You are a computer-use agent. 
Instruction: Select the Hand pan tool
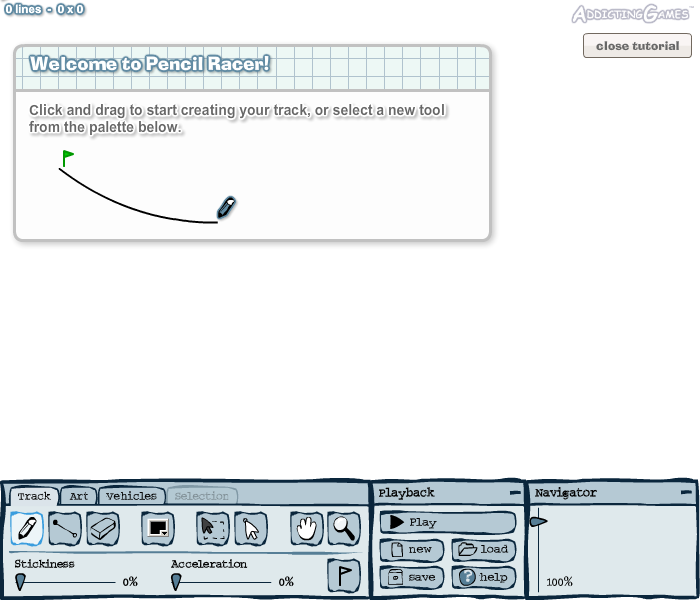pos(307,529)
